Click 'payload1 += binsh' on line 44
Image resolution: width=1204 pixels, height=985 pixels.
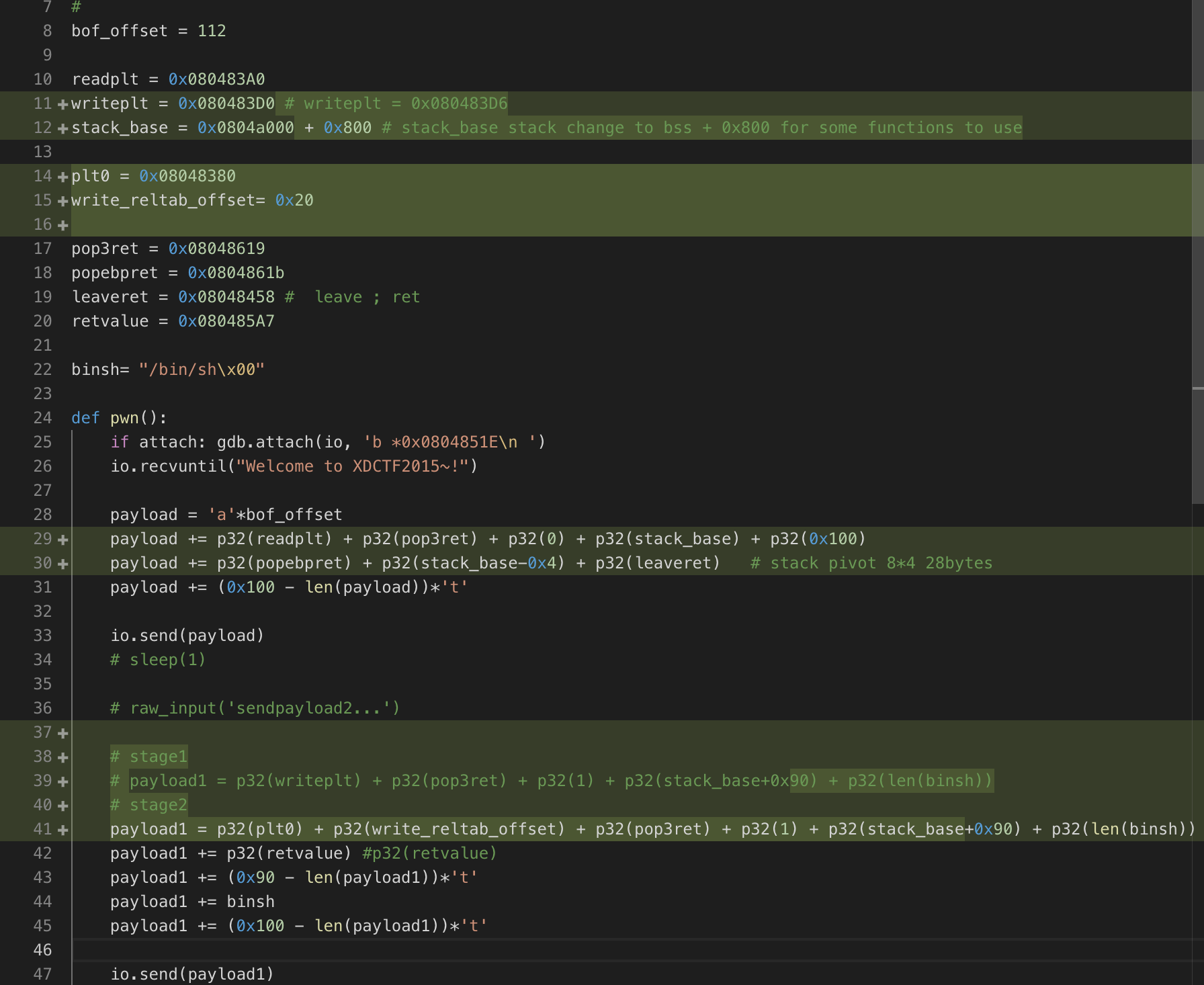tap(192, 902)
